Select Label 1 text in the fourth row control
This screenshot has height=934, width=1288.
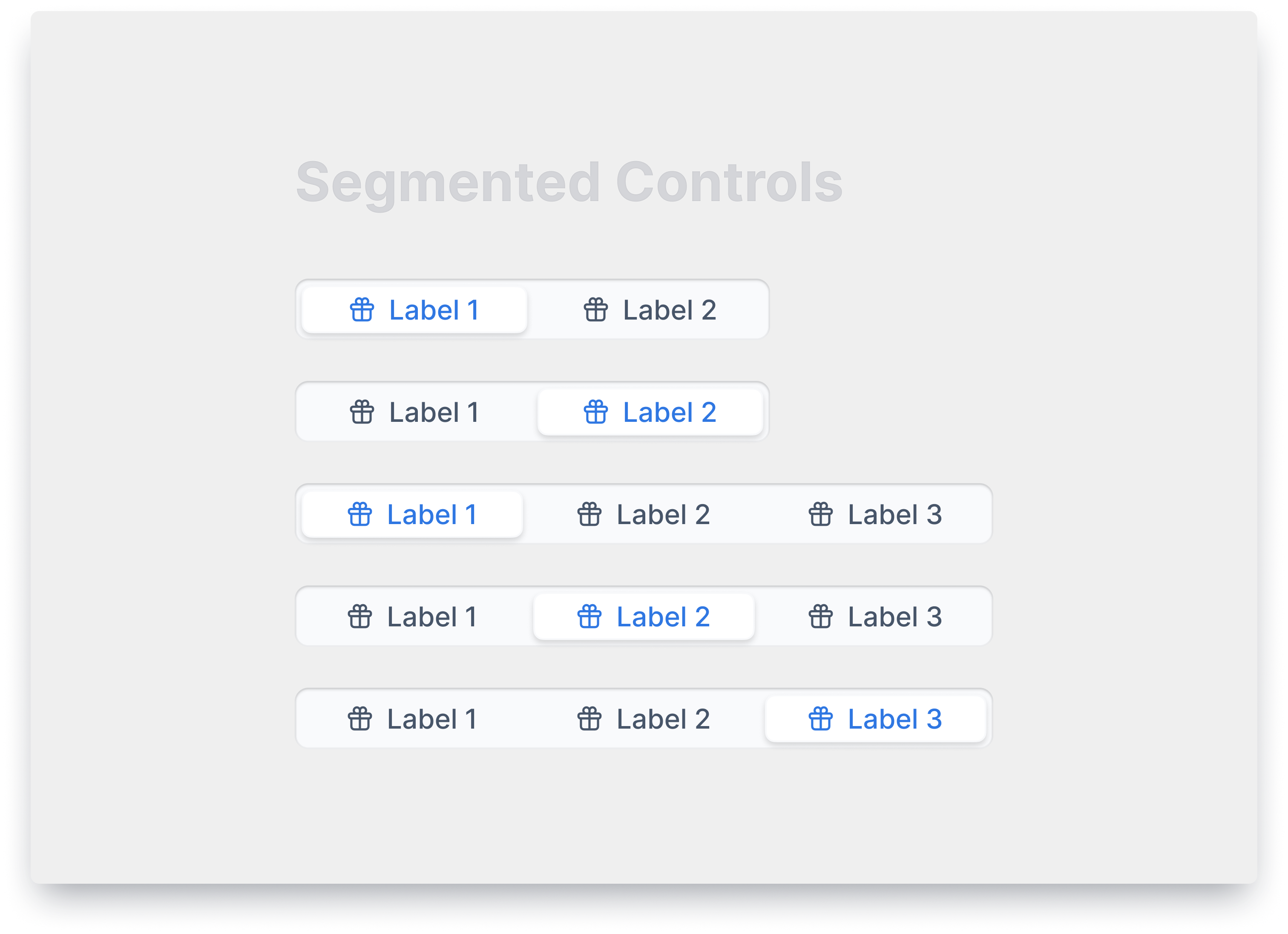[431, 617]
